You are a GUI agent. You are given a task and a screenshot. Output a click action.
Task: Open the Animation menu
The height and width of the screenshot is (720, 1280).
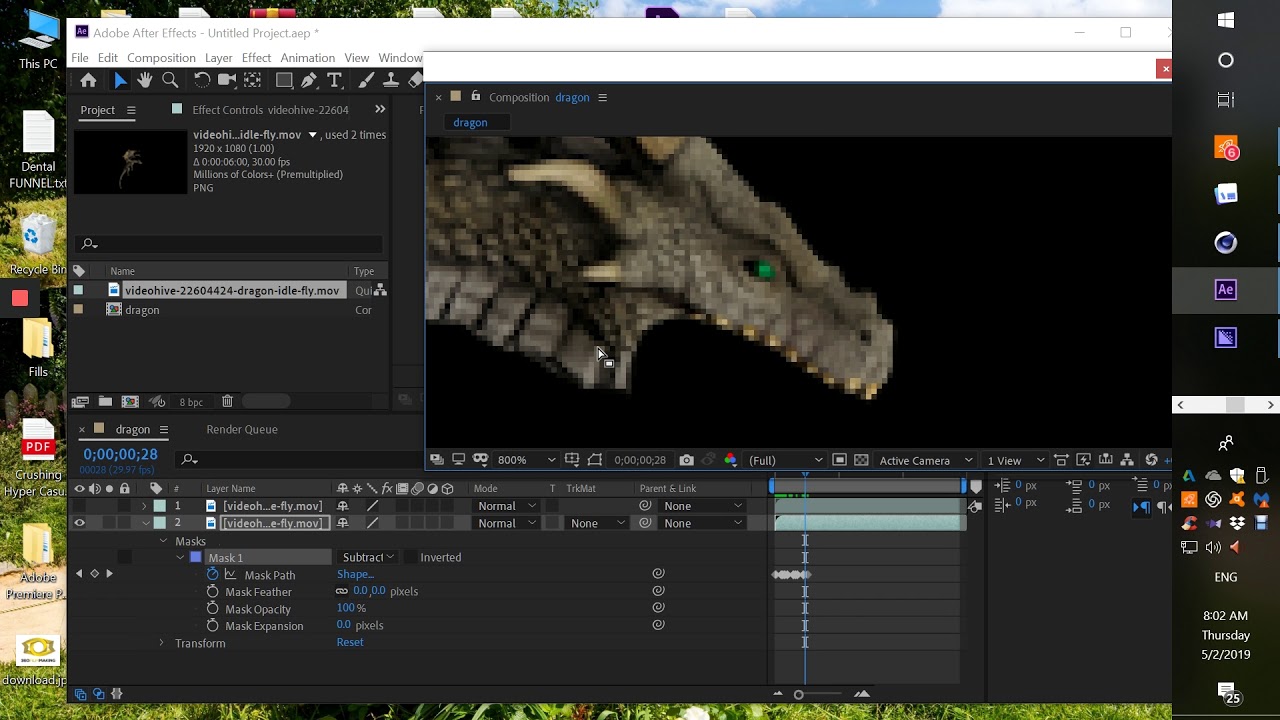coord(307,58)
